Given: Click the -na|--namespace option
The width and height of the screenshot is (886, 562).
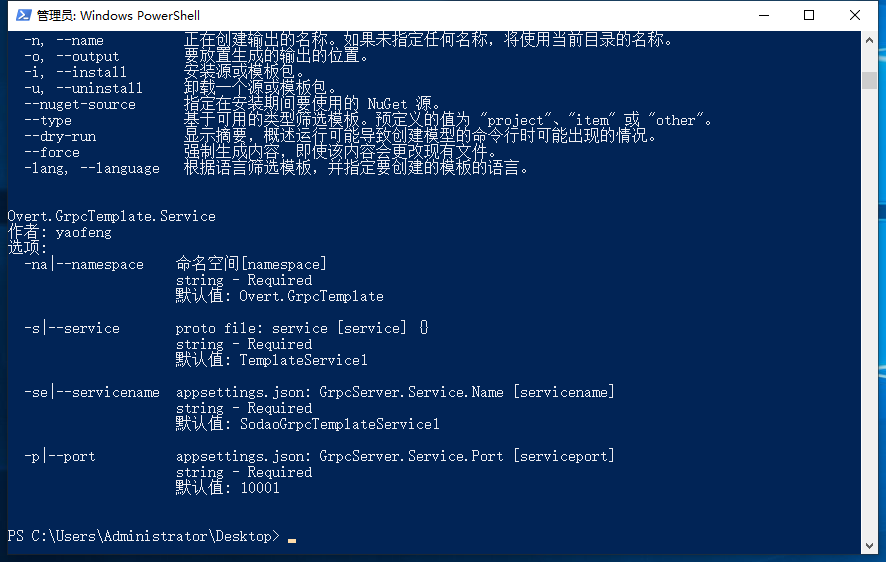Looking at the screenshot, I should 84,264.
